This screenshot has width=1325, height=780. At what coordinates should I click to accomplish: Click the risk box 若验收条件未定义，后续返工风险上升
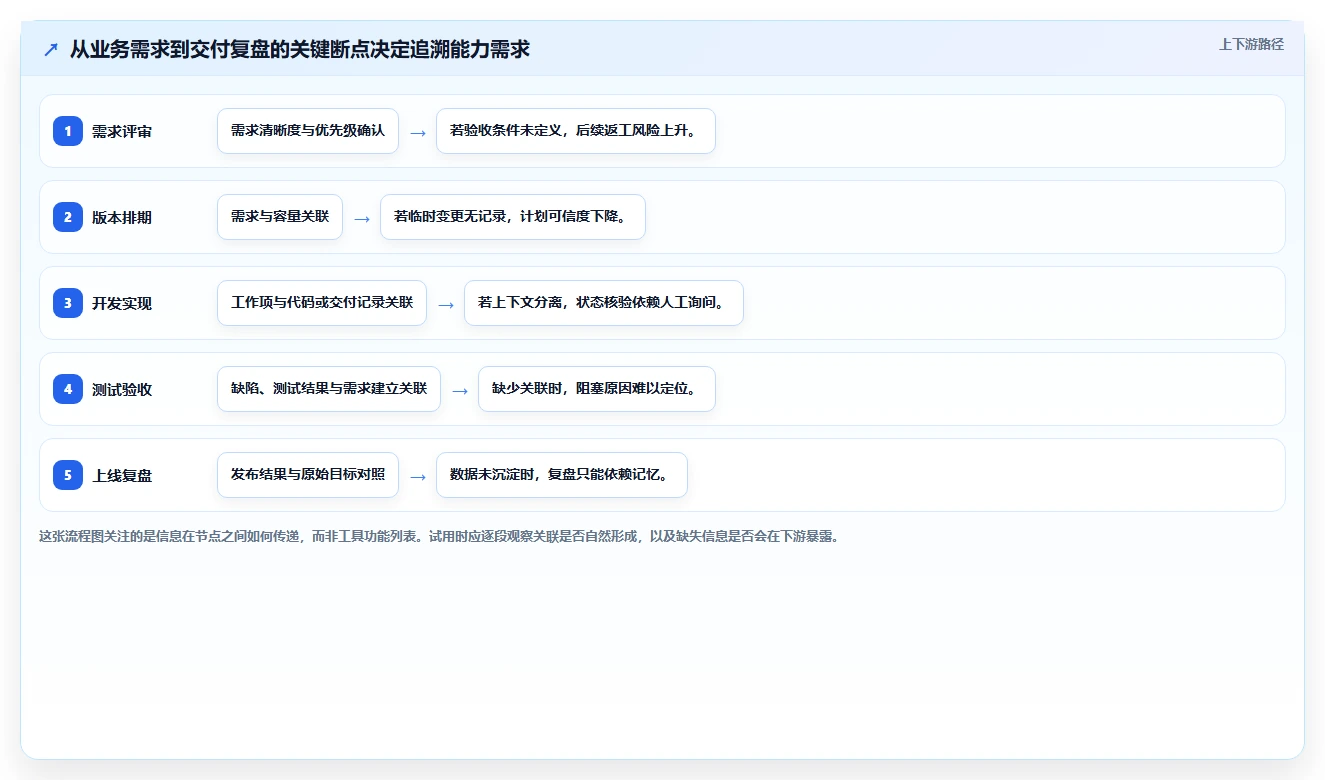pyautogui.click(x=576, y=131)
